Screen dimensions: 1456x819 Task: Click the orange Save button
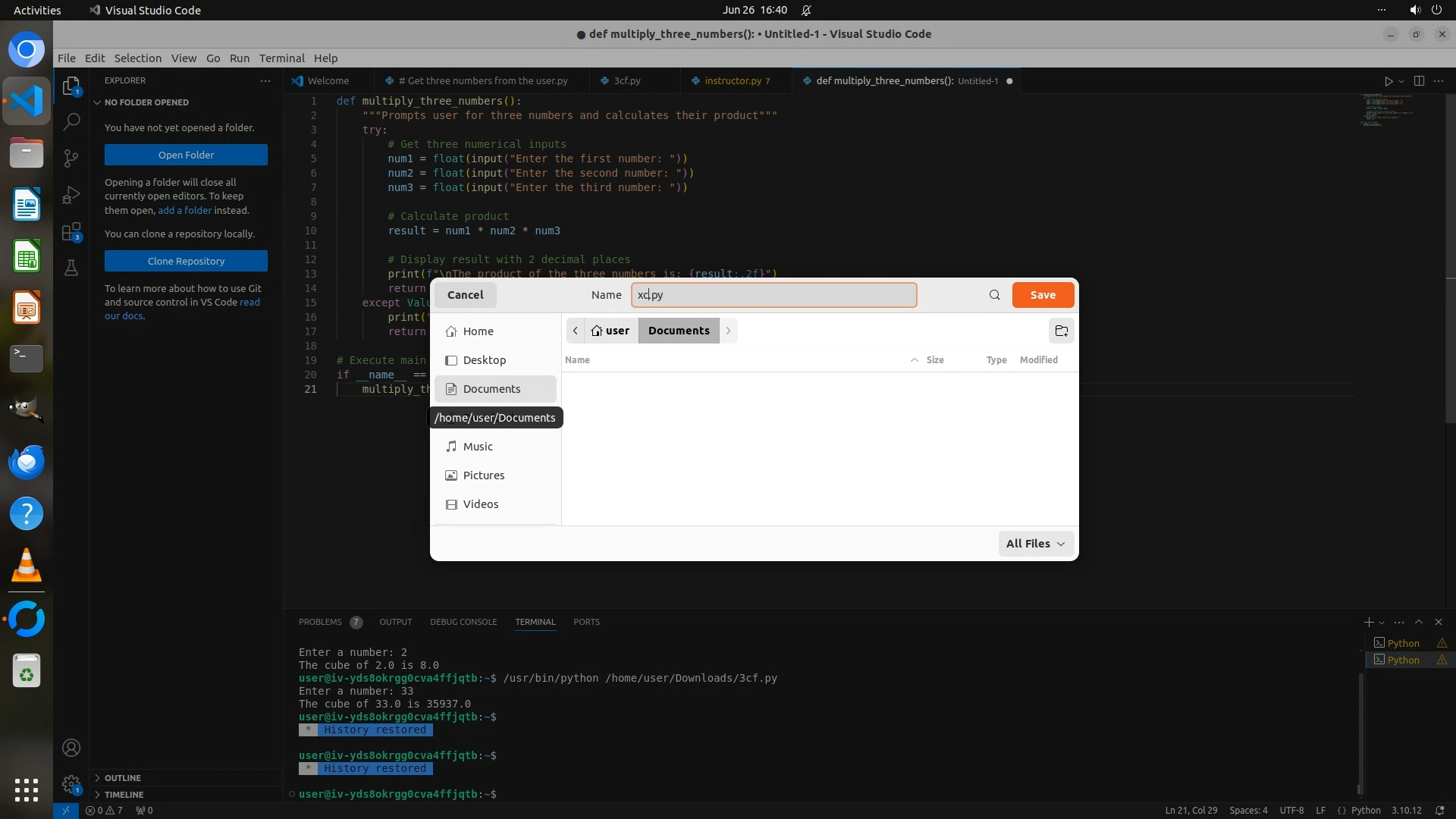[1043, 295]
